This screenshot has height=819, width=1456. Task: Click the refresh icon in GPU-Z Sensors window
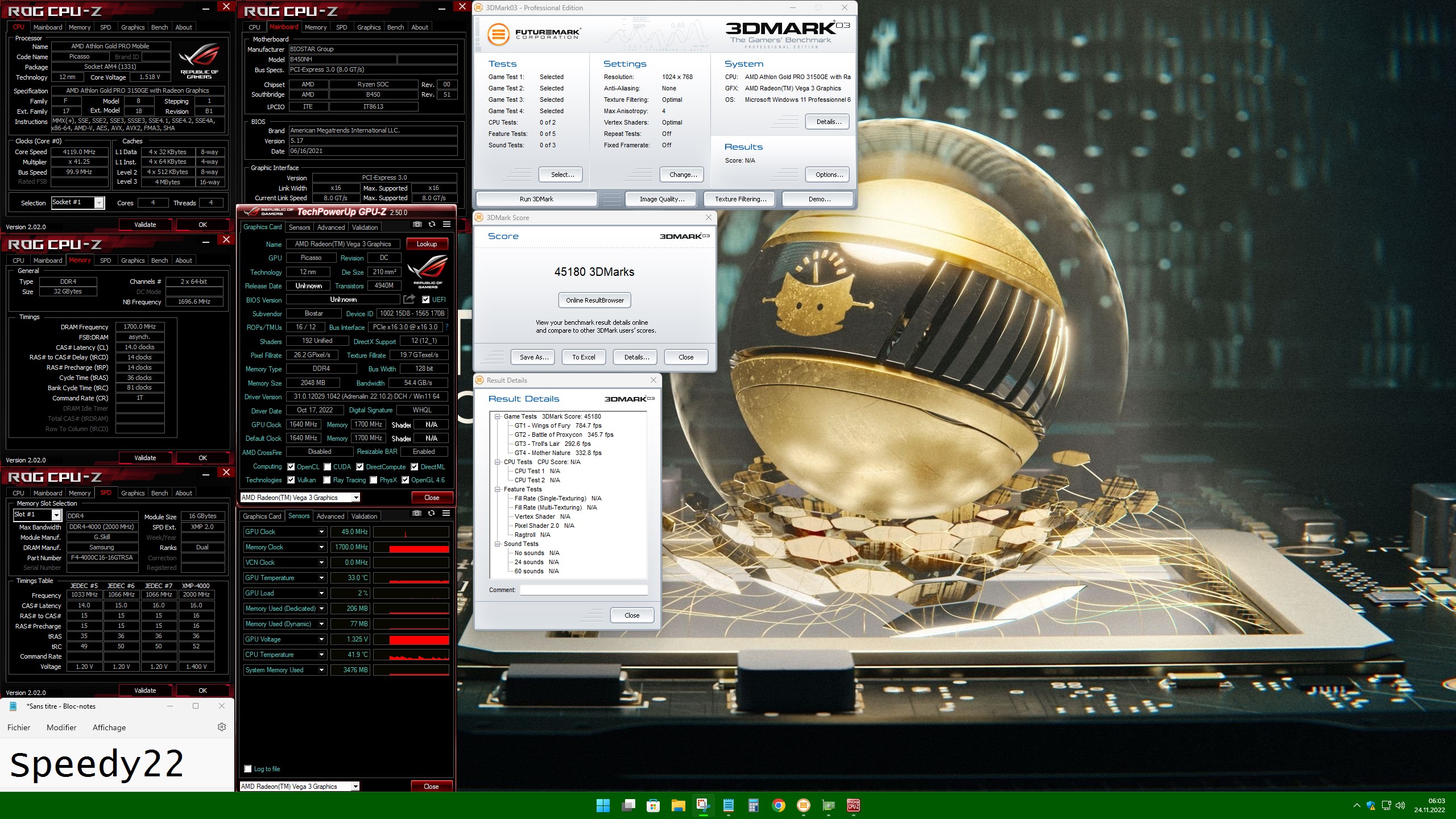click(x=431, y=514)
